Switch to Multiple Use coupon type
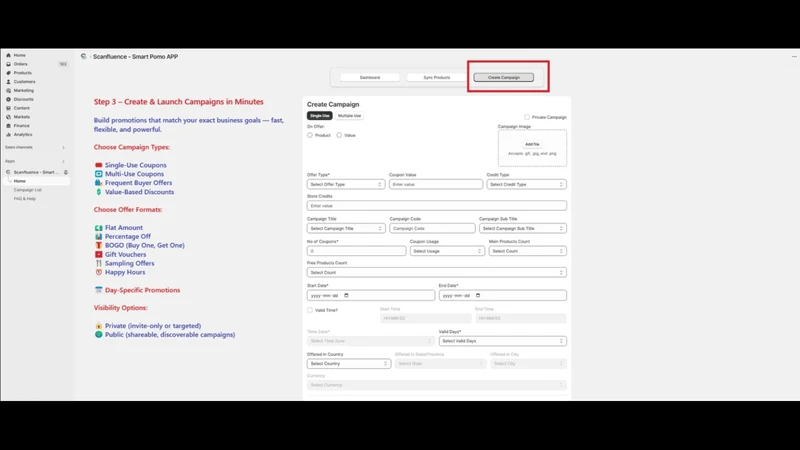The image size is (800, 450). (x=349, y=116)
